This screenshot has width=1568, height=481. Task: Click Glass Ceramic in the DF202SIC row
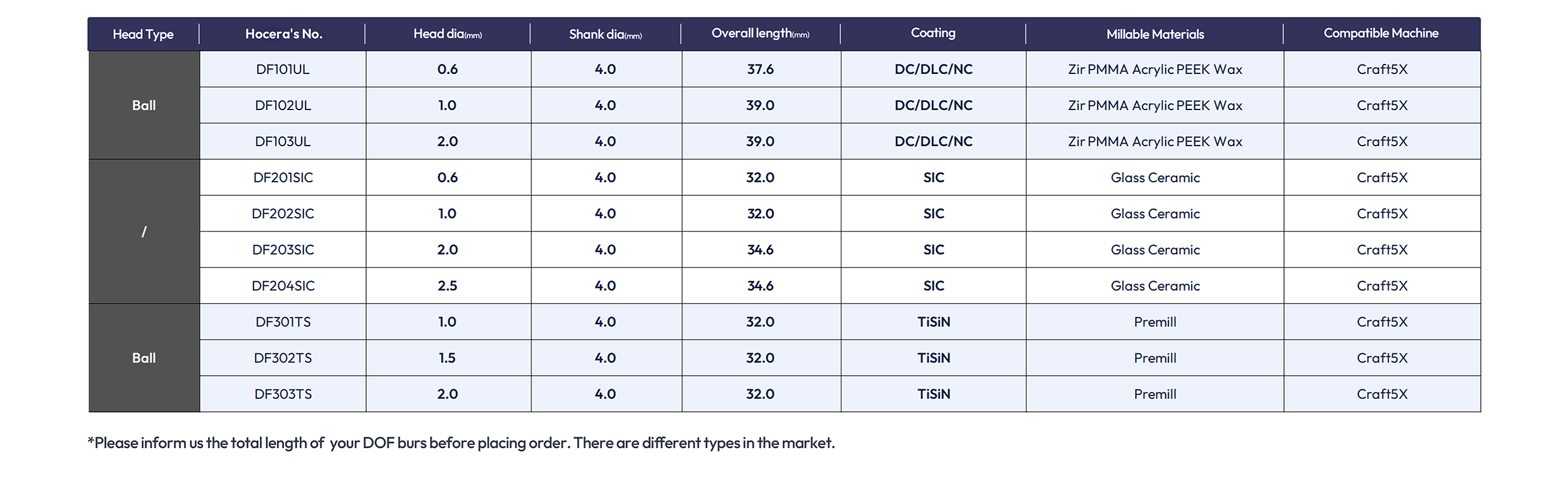[x=1155, y=213]
